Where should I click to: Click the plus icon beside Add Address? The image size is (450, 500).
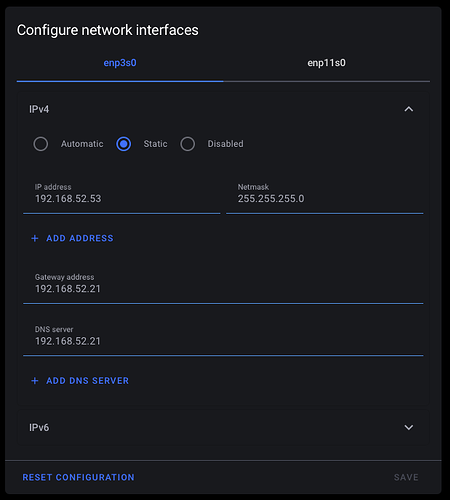click(35, 238)
